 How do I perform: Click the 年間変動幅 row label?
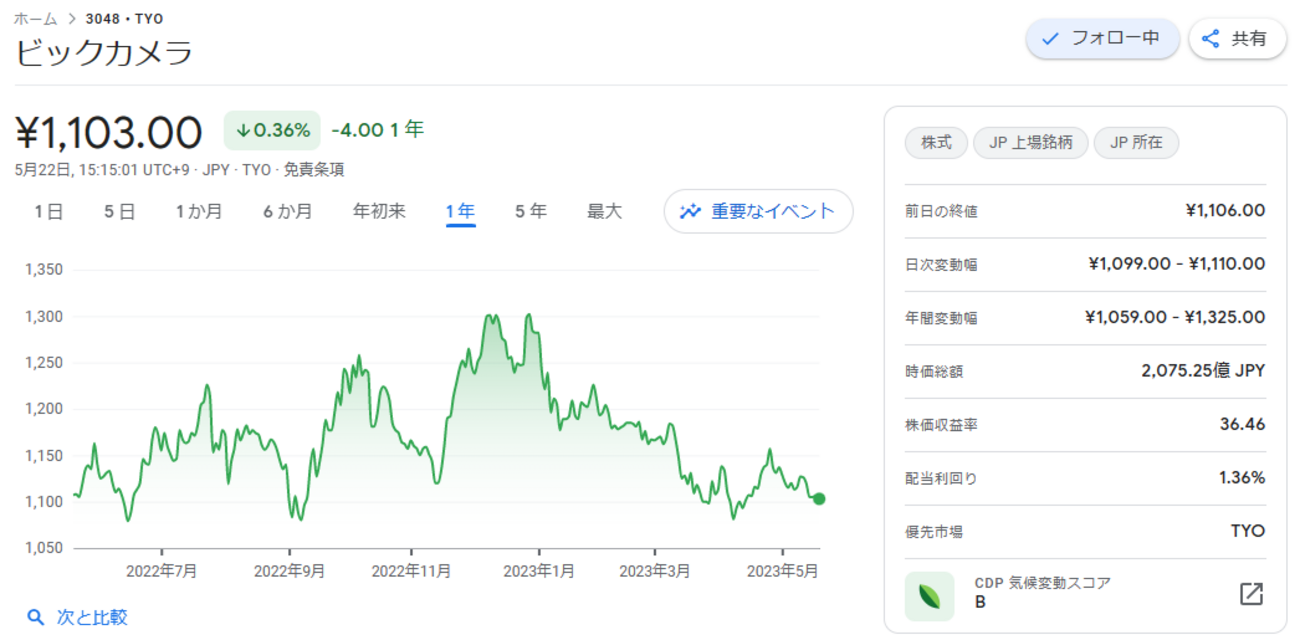tap(941, 318)
